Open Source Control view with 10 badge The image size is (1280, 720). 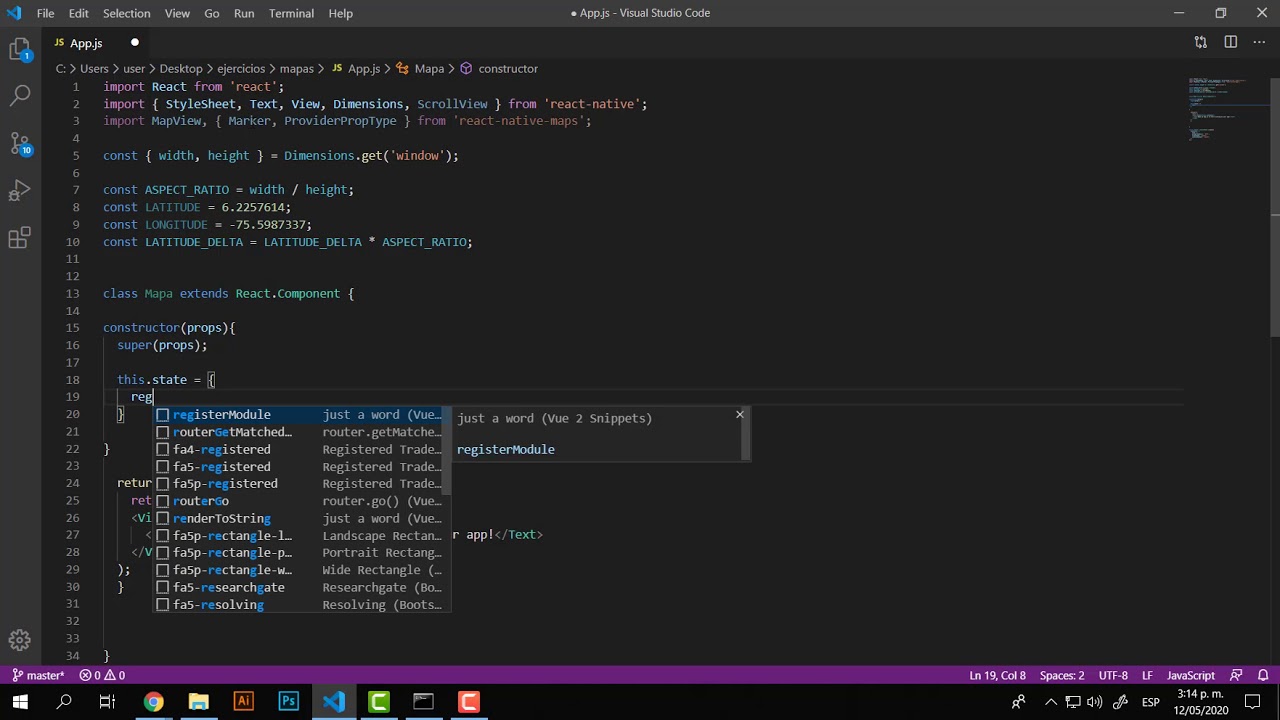20,143
